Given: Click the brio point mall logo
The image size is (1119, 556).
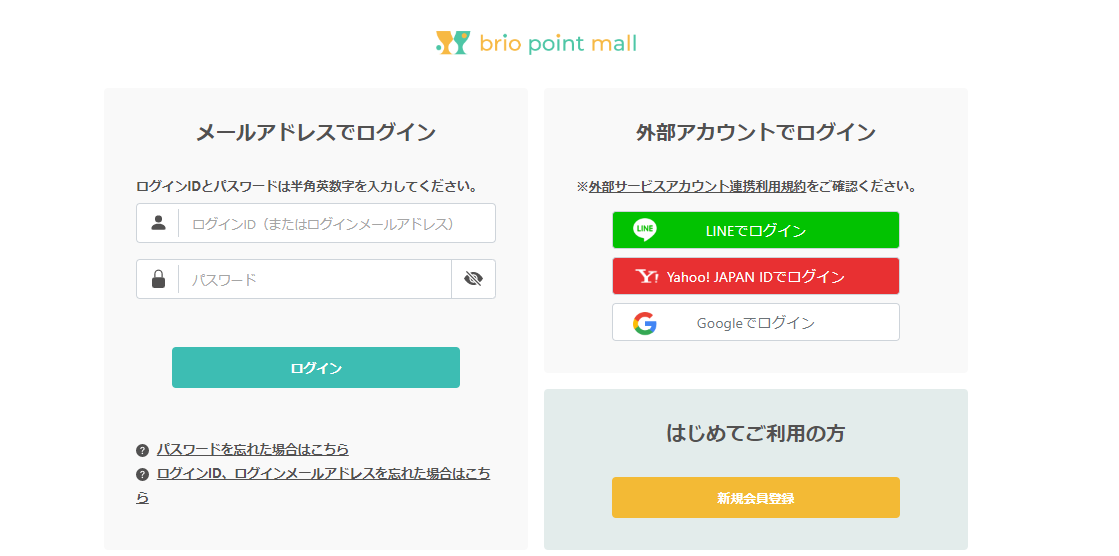Looking at the screenshot, I should pyautogui.click(x=536, y=43).
